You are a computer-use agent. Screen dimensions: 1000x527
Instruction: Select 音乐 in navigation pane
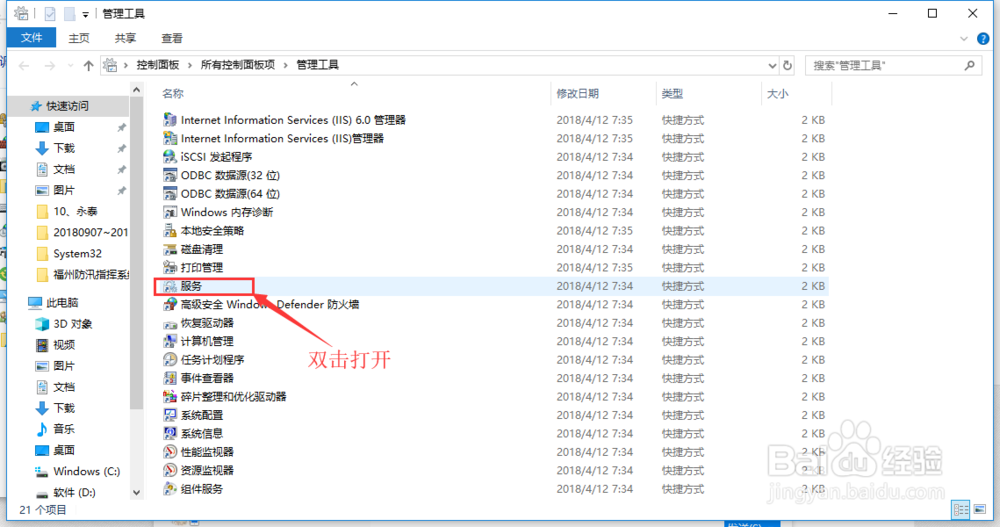coord(63,429)
